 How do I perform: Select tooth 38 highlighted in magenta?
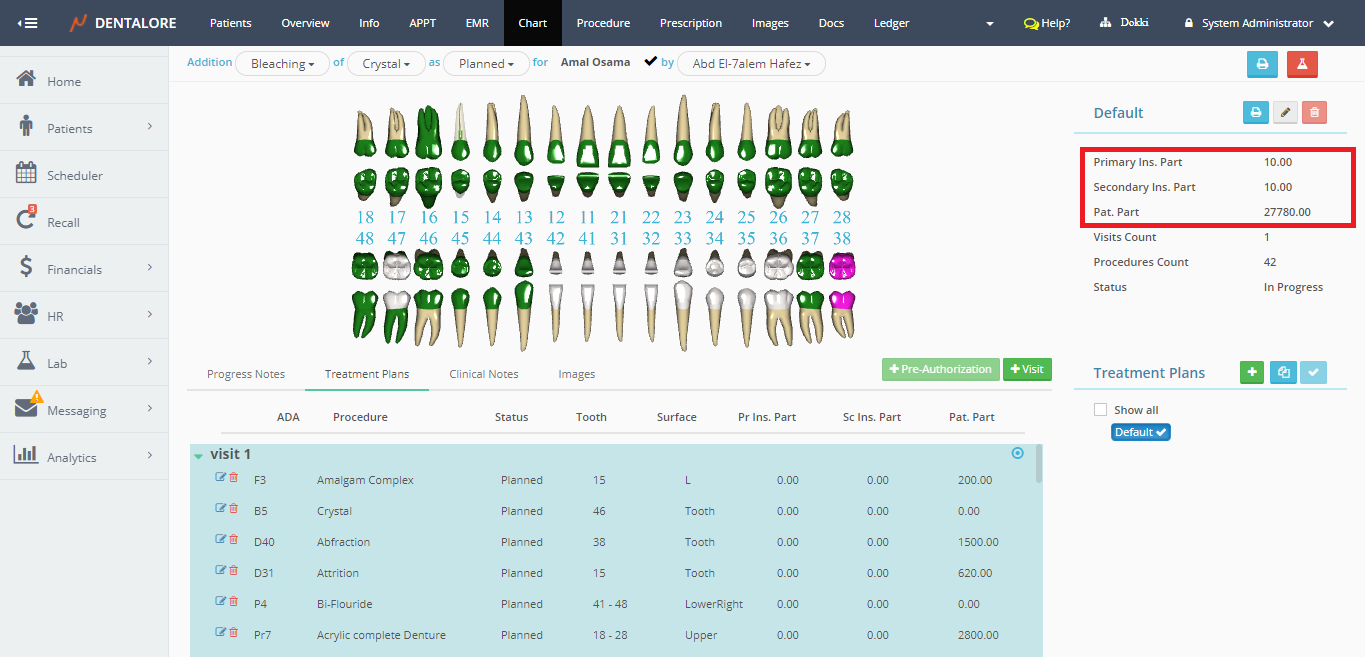[842, 268]
